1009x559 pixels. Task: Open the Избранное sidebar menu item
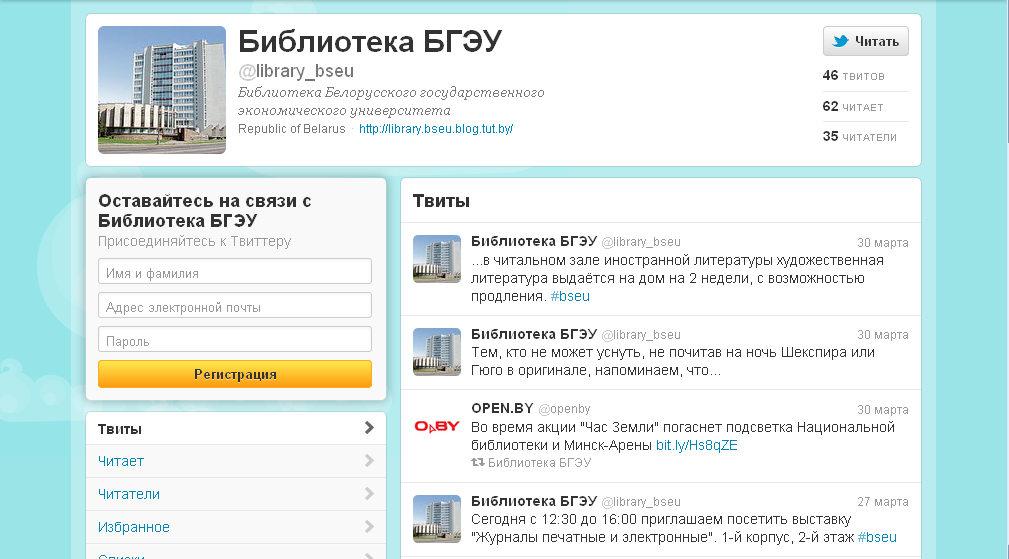pos(236,527)
